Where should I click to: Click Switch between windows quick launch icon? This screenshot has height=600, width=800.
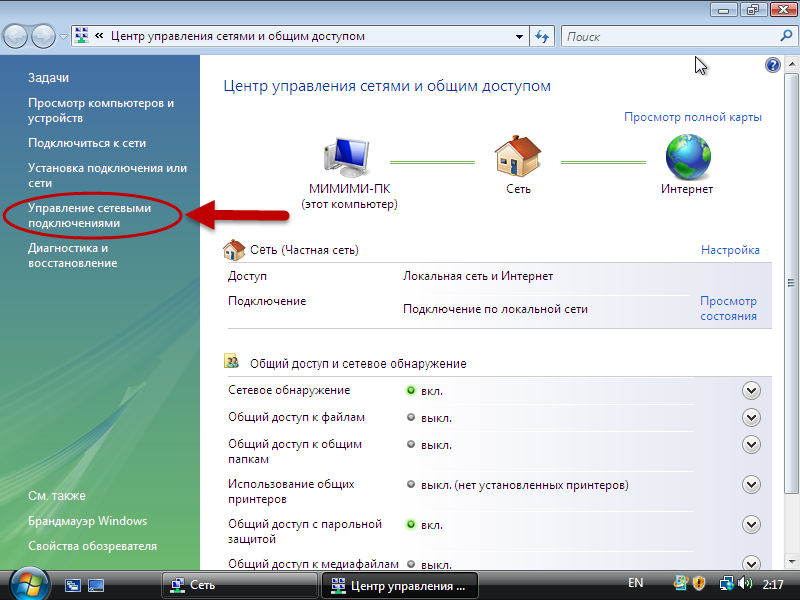click(73, 585)
